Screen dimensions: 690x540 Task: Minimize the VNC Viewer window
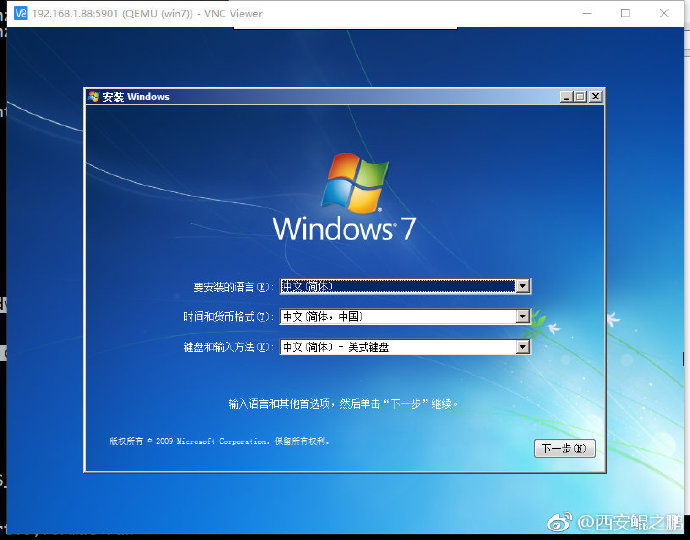(587, 13)
